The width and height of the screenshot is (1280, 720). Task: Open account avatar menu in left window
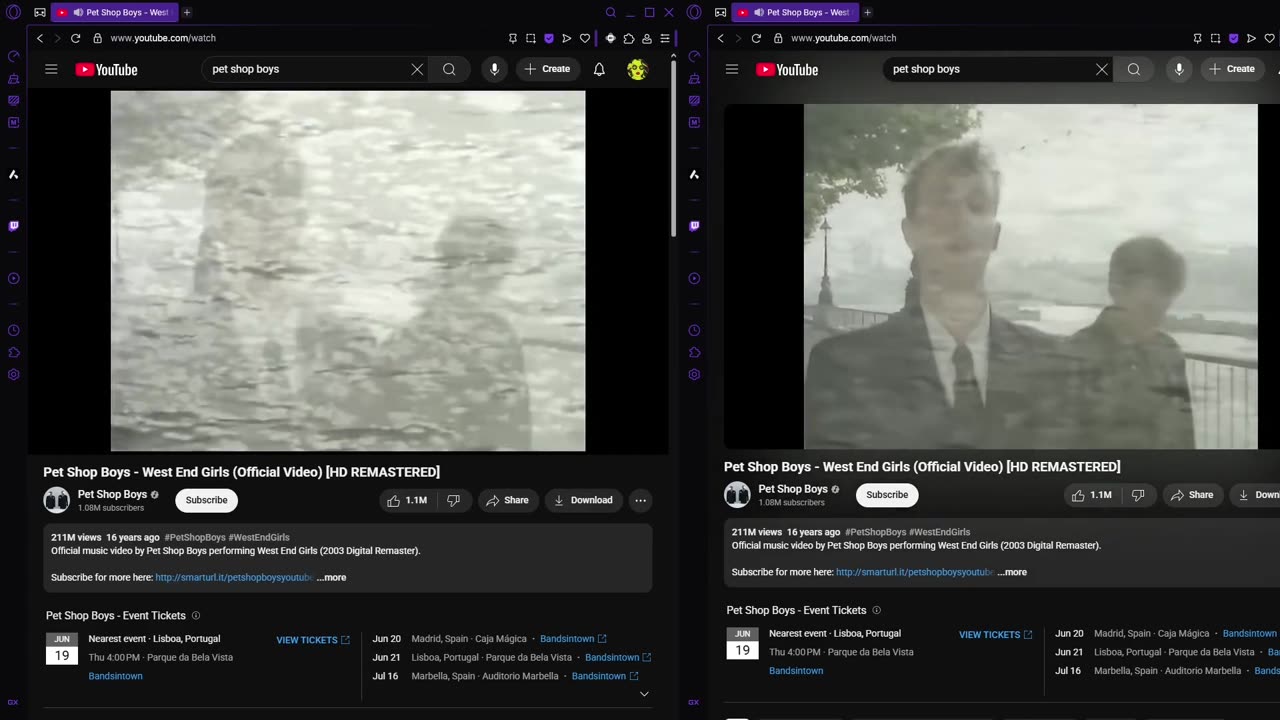(x=638, y=69)
